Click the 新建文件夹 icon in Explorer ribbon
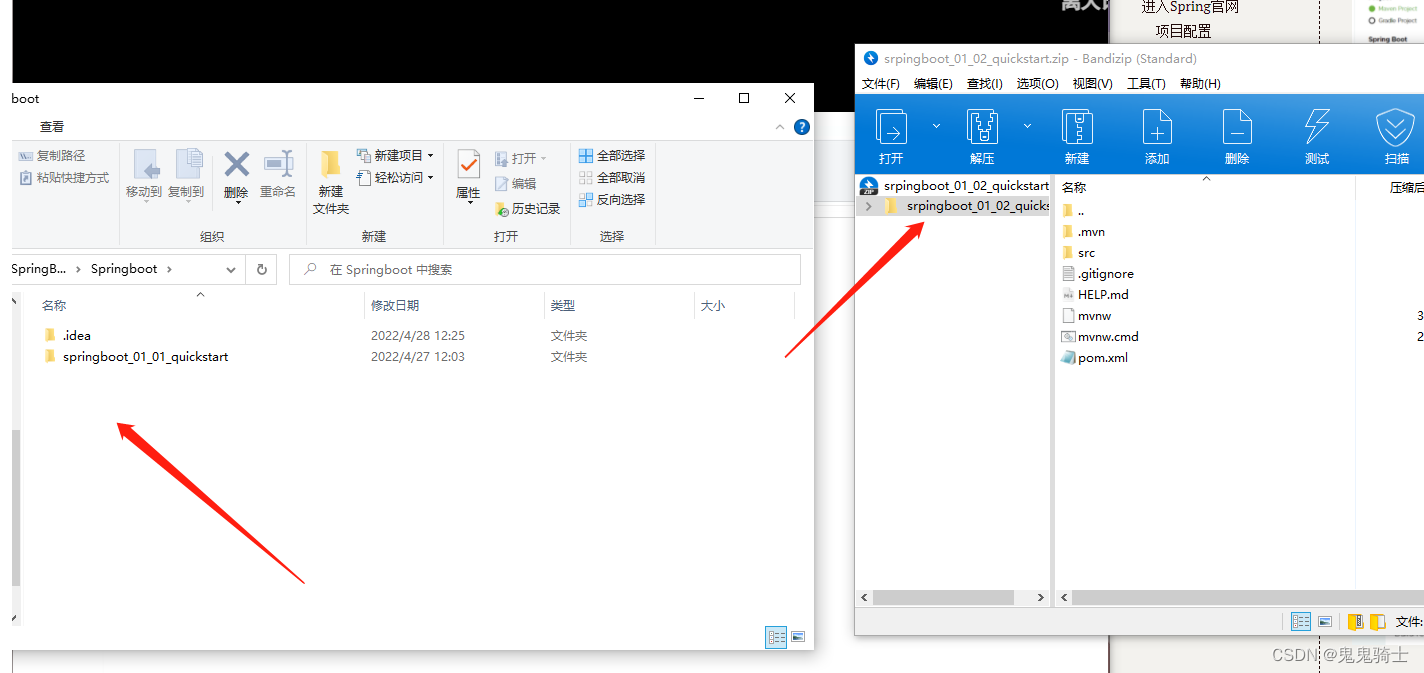The image size is (1424, 673). pos(330,163)
